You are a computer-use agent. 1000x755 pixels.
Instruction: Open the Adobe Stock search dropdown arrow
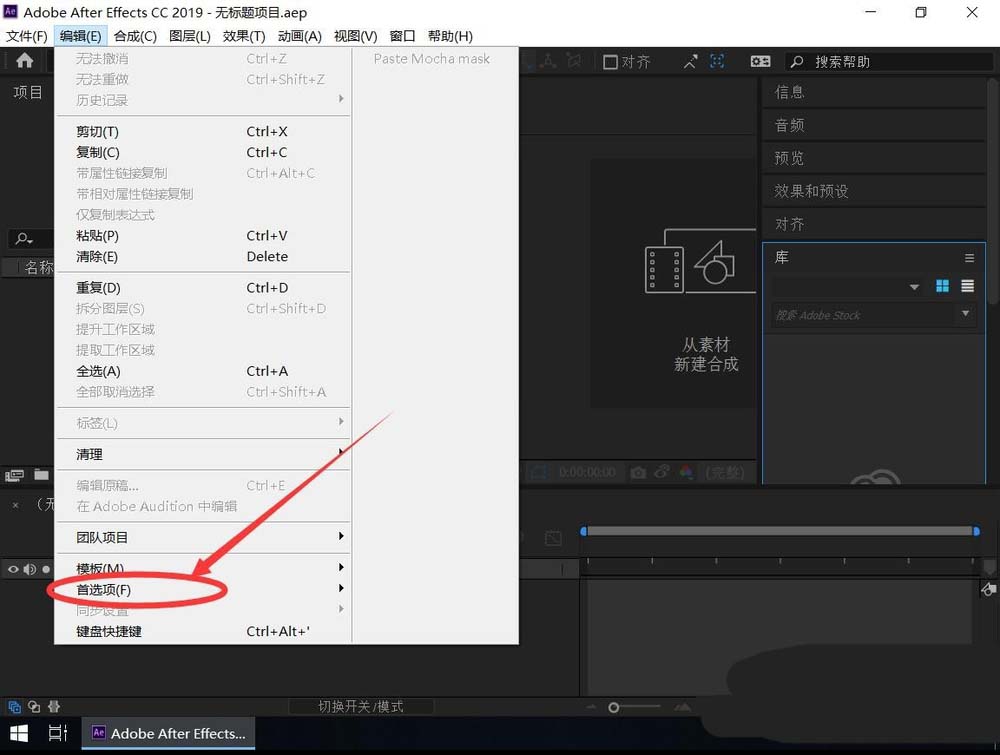(x=966, y=314)
